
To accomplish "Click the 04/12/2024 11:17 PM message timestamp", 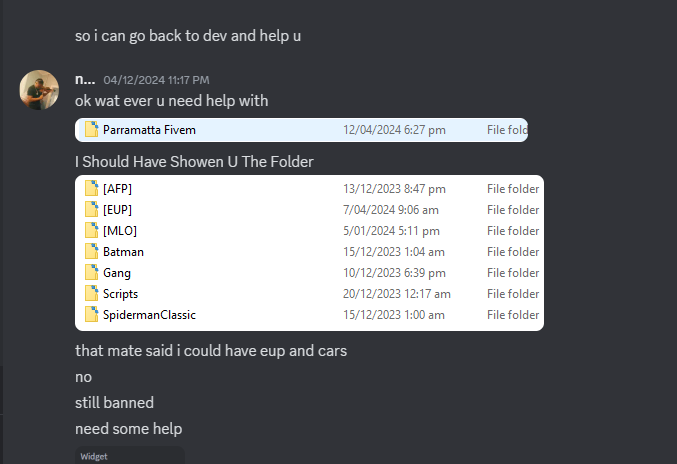I will [156, 80].
